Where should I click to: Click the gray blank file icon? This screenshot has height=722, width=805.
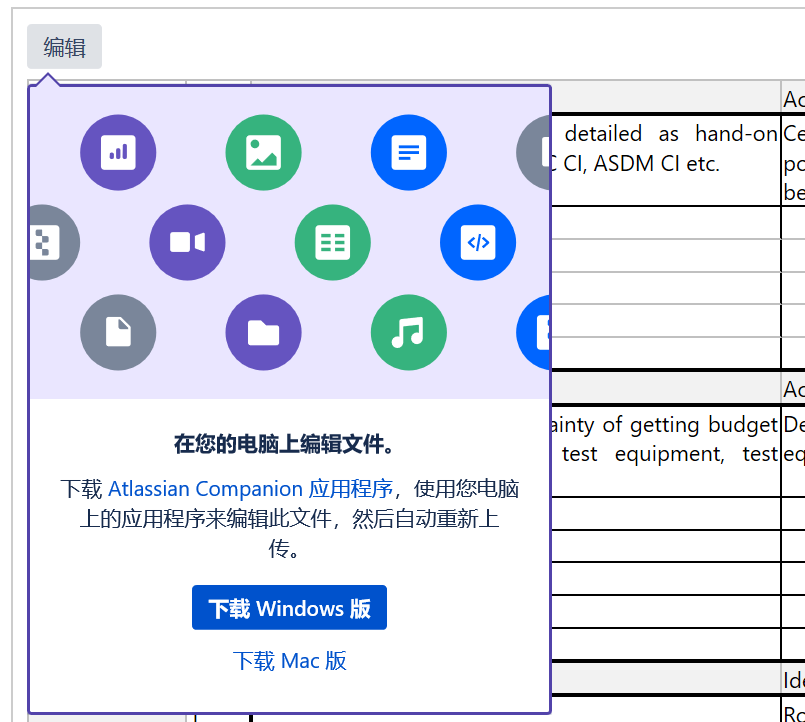pos(118,332)
